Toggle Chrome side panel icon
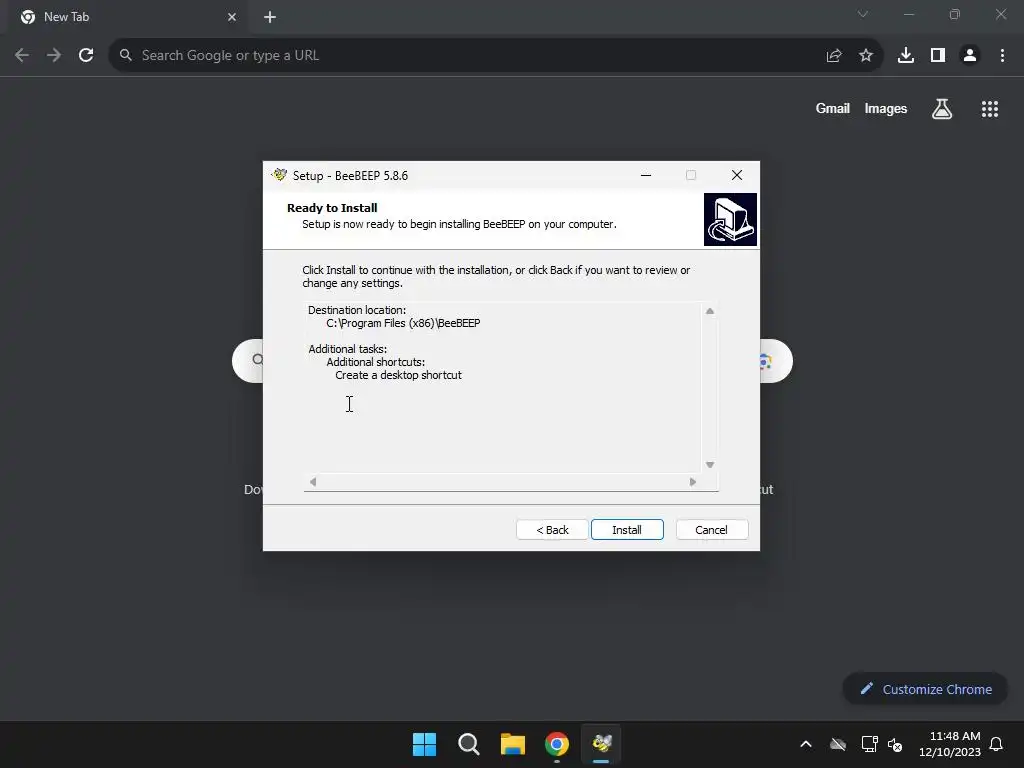Image resolution: width=1024 pixels, height=768 pixels. pyautogui.click(x=938, y=56)
